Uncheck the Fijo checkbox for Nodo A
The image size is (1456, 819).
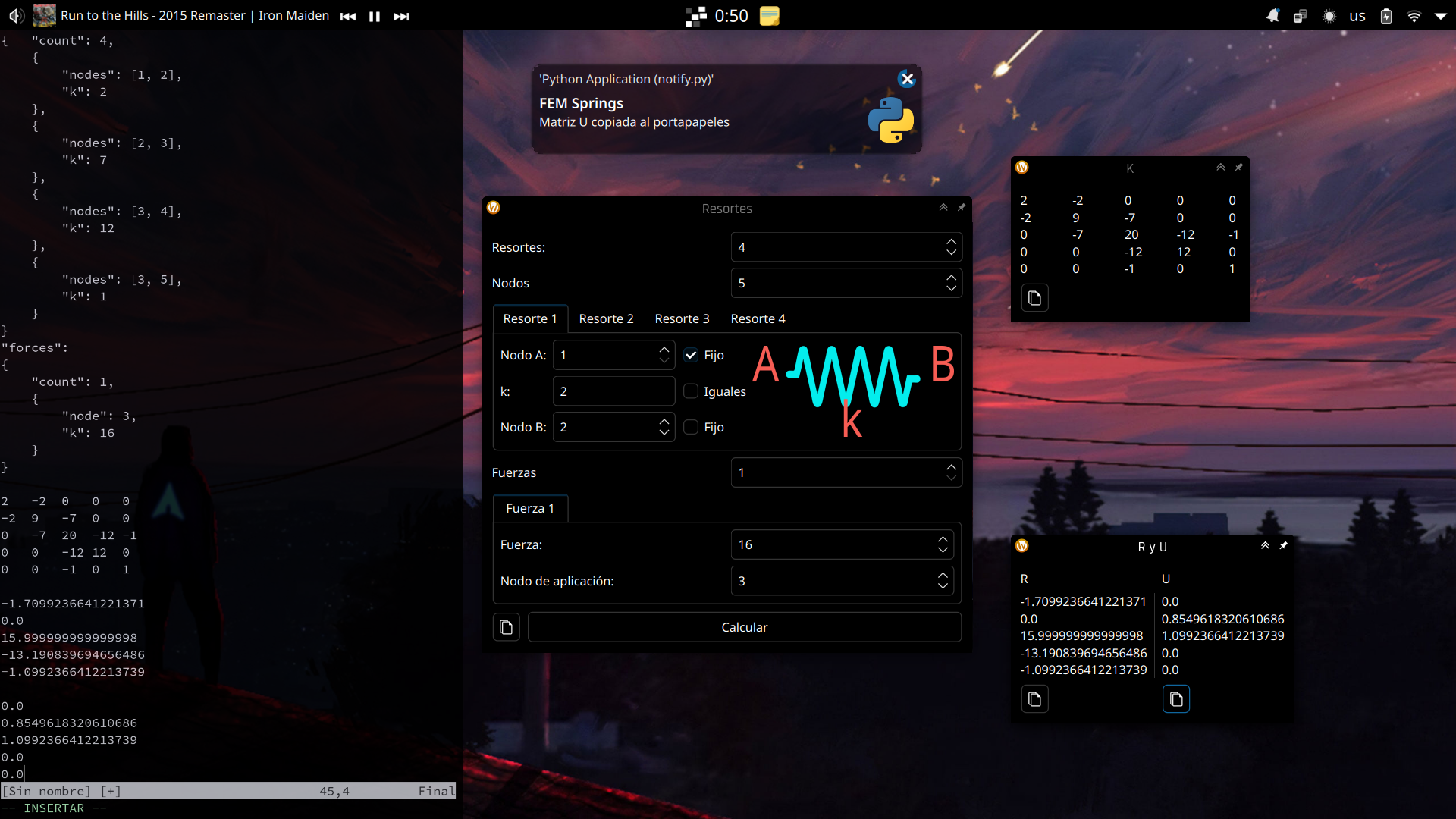[x=691, y=355]
